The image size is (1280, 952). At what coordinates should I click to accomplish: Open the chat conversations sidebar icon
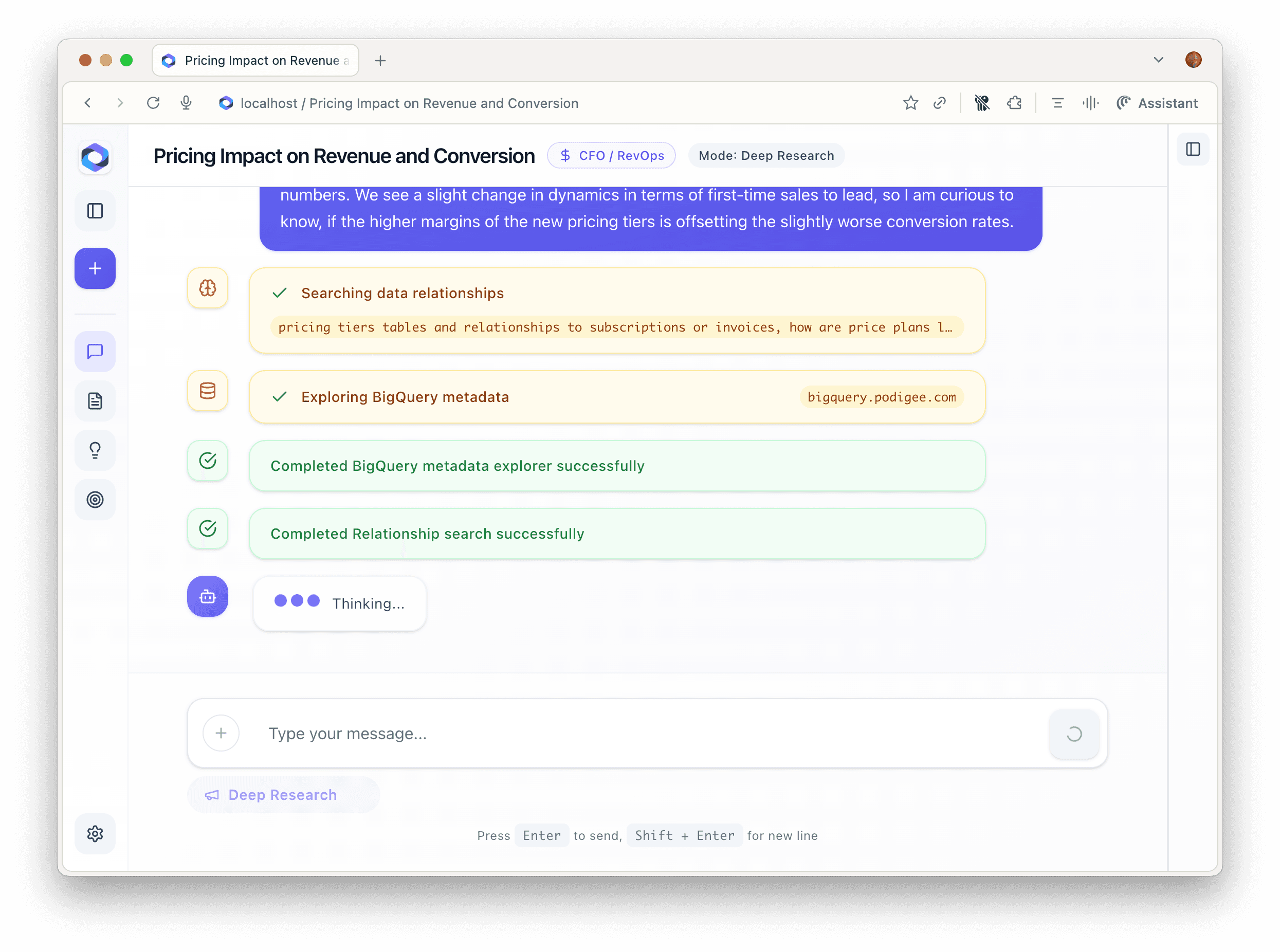point(95,352)
